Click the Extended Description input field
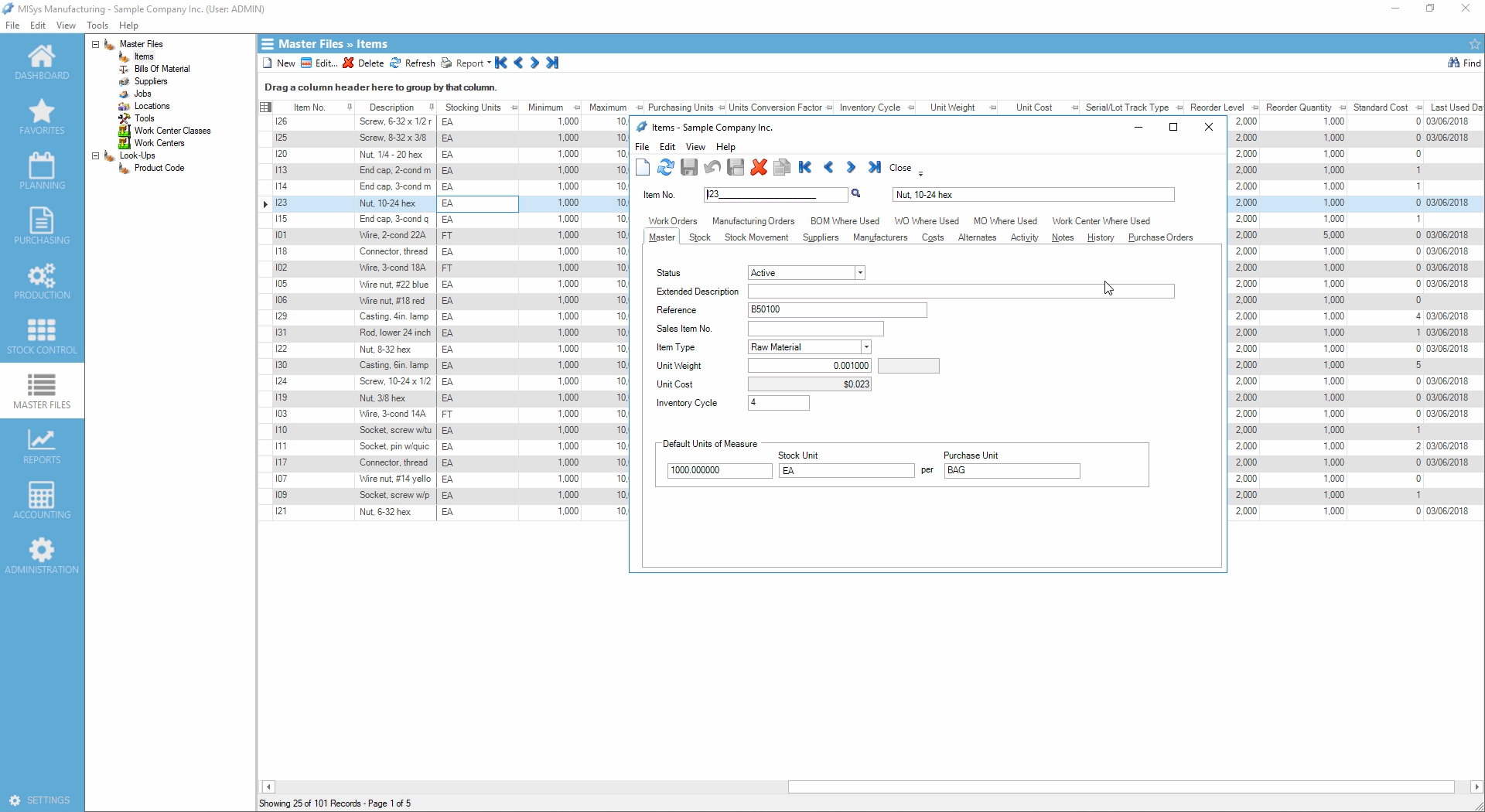This screenshot has height=812, width=1485. (x=961, y=292)
